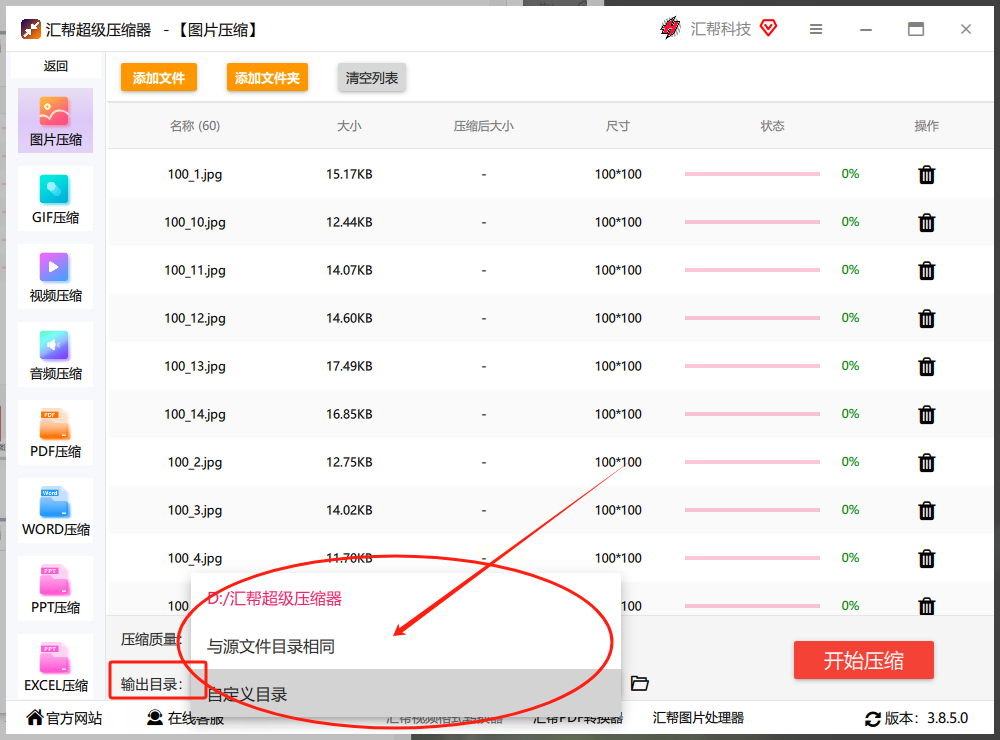
Task: Remove 100_13.jpg from the list
Action: tap(927, 366)
